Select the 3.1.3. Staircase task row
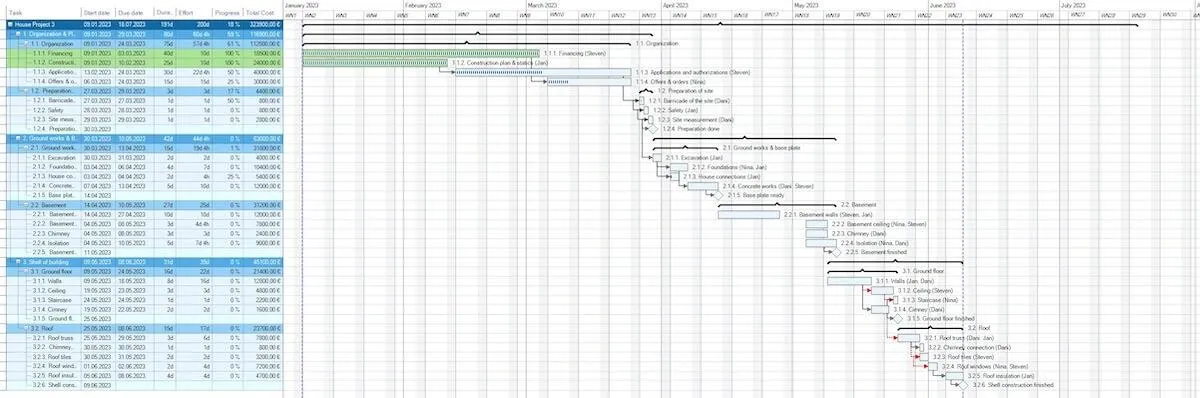The image size is (1200, 398). click(143, 300)
